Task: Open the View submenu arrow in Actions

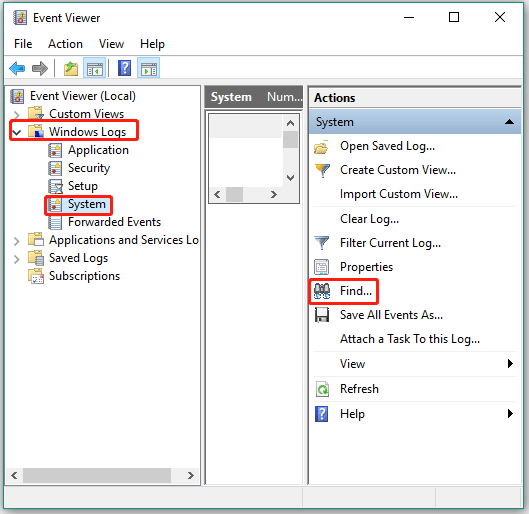Action: click(510, 364)
